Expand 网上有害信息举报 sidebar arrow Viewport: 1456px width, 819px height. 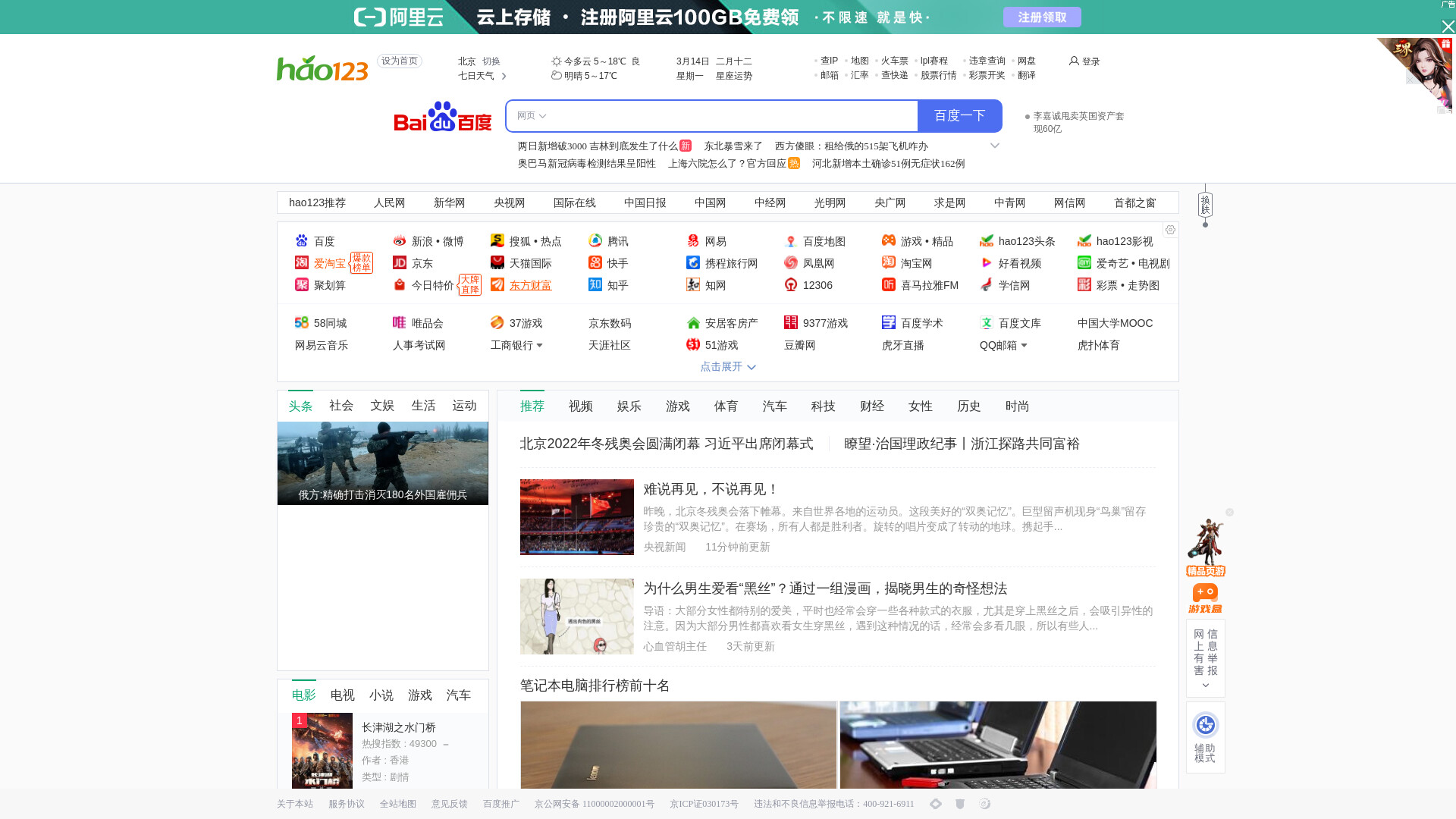pyautogui.click(x=1205, y=686)
